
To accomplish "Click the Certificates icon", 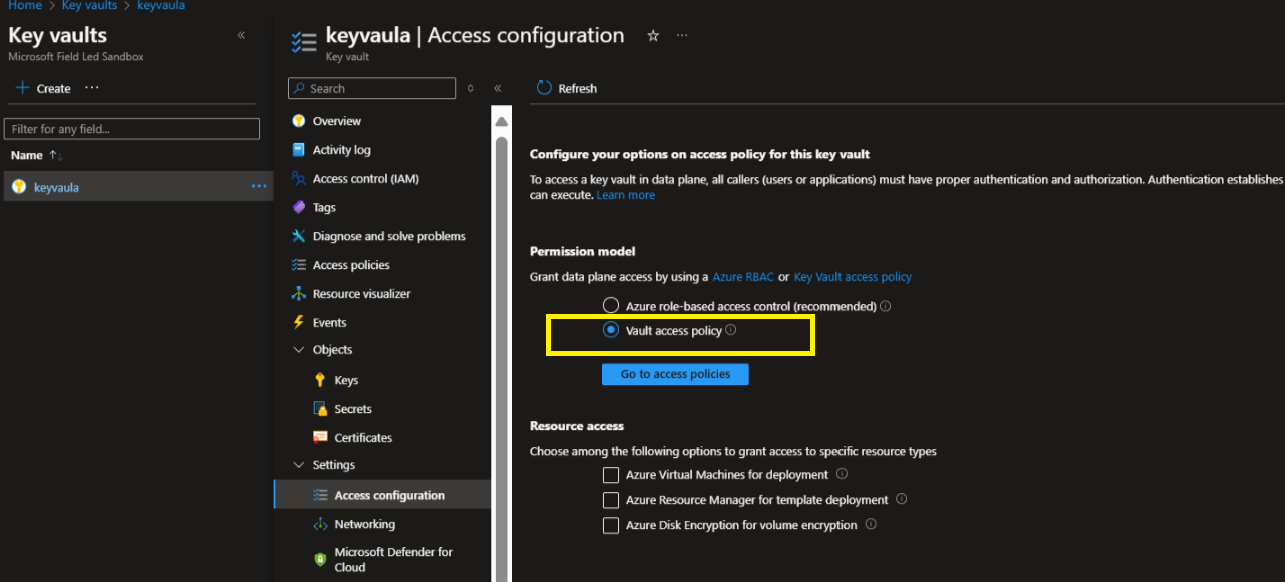I will 320,437.
